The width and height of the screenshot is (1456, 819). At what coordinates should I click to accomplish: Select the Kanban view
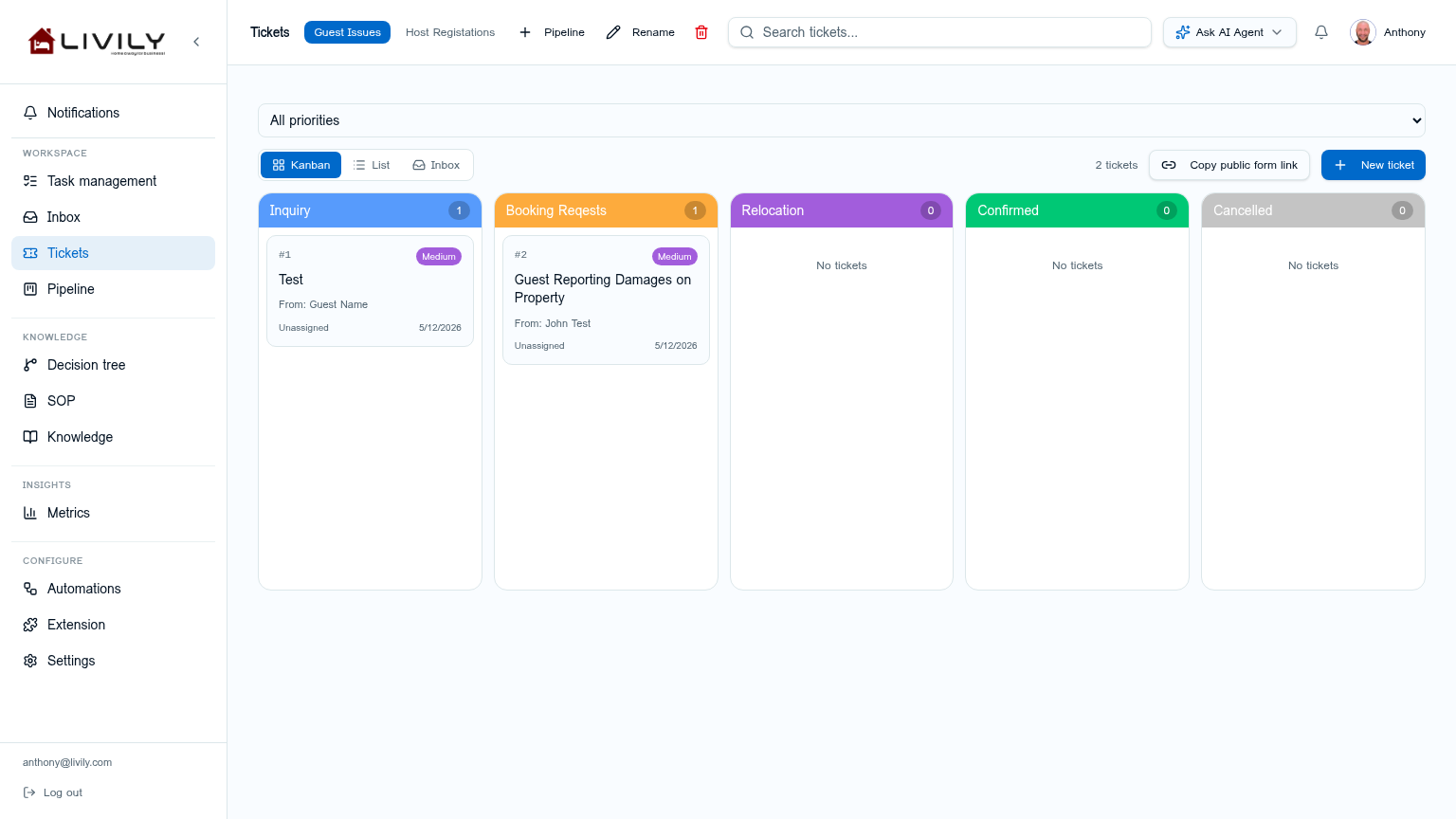[x=300, y=165]
